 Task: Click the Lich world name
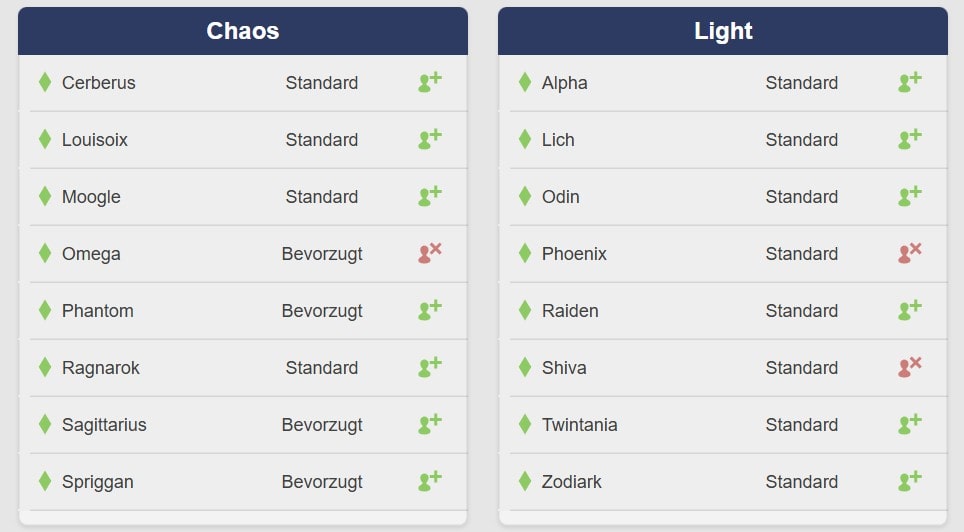pyautogui.click(x=558, y=140)
